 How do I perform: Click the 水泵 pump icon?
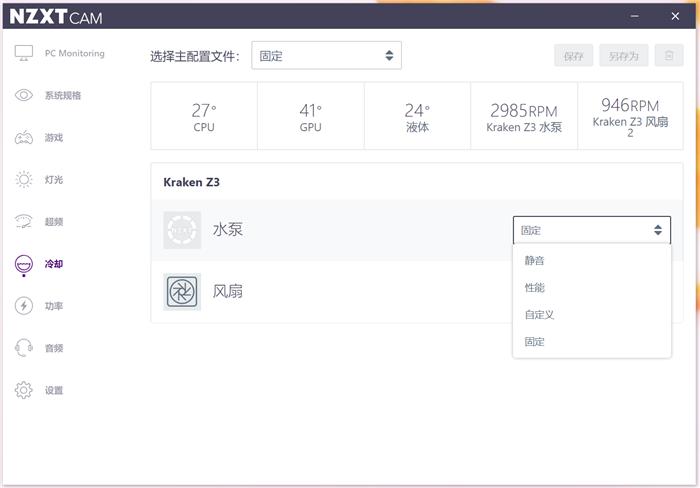point(182,230)
